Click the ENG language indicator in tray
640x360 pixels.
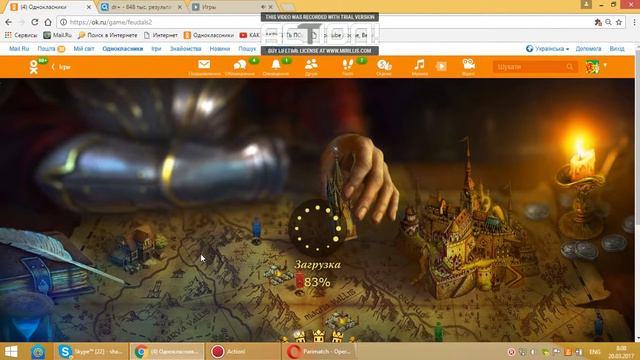595,352
